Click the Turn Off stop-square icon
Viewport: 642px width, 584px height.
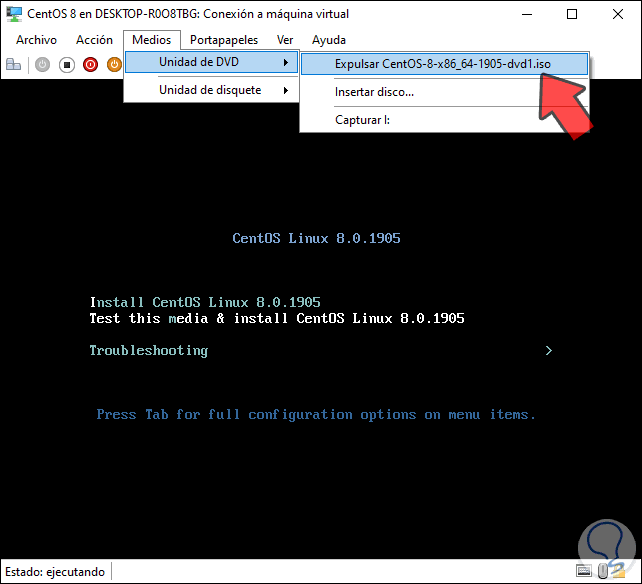coord(67,65)
